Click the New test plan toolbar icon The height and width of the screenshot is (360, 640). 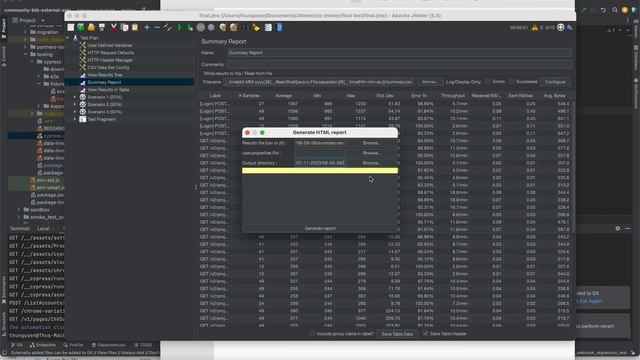(x=71, y=27)
